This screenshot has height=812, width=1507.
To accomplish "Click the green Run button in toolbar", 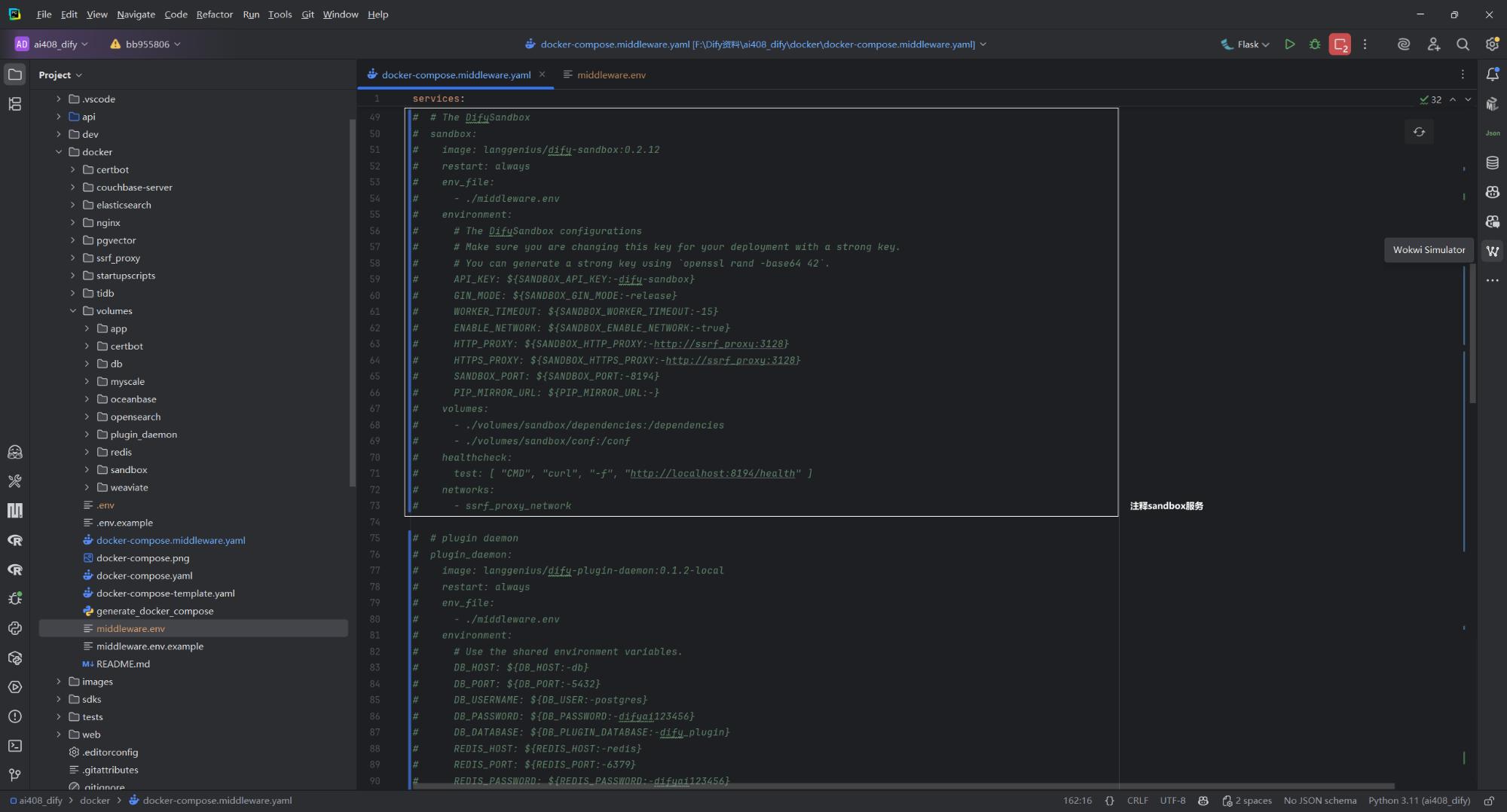I will click(x=1289, y=44).
